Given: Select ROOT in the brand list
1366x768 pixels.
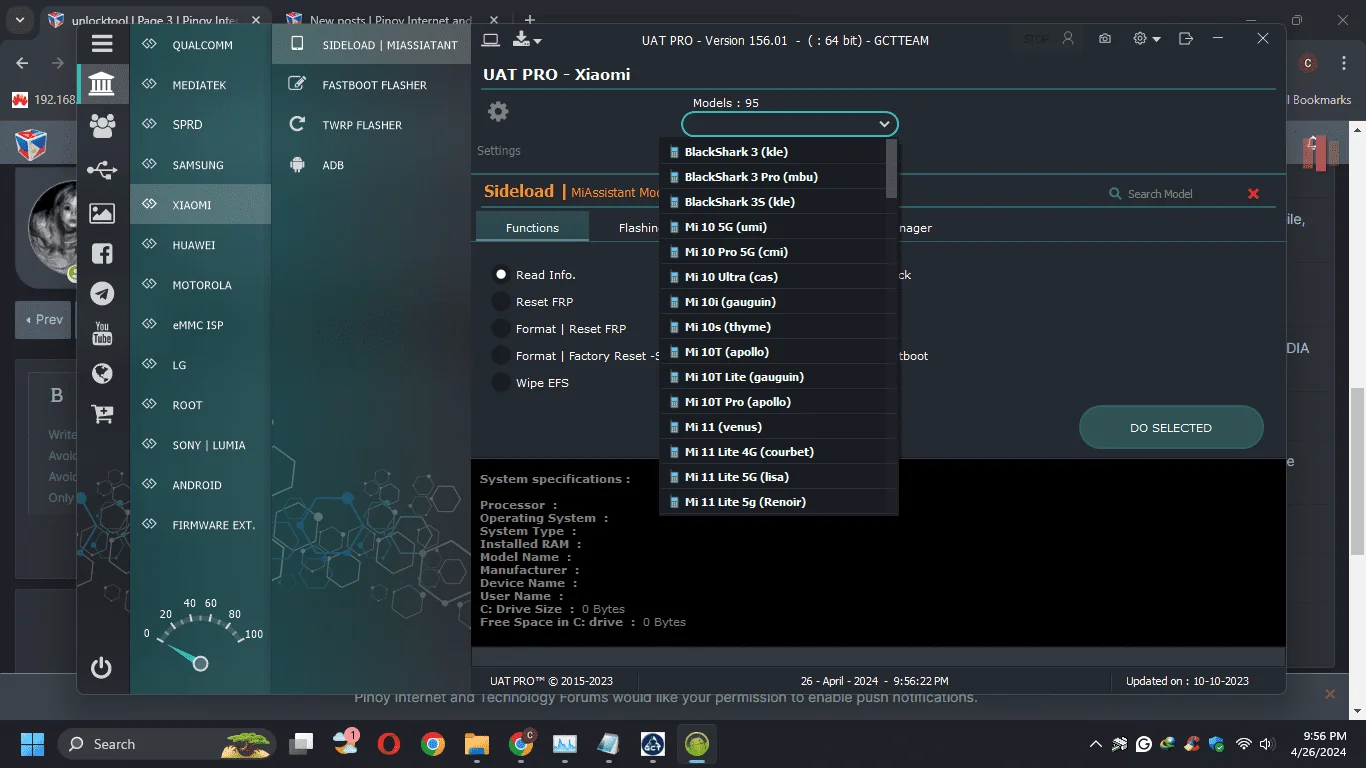Looking at the screenshot, I should click(200, 405).
